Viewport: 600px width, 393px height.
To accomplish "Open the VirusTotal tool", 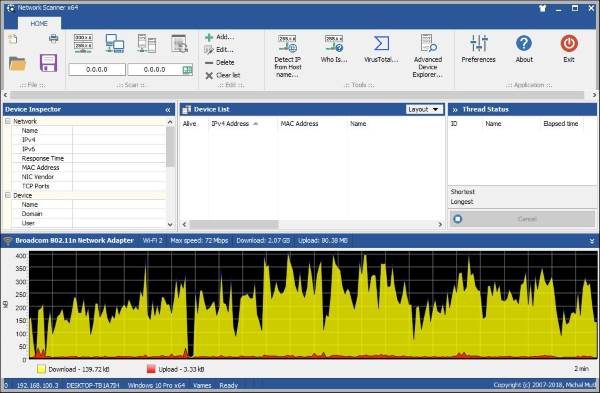I will click(381, 49).
